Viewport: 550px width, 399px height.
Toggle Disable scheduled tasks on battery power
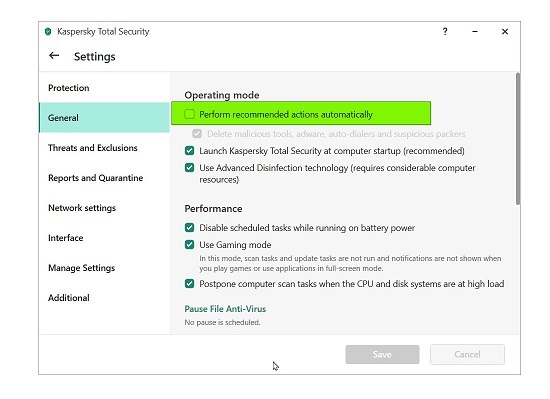click(189, 228)
